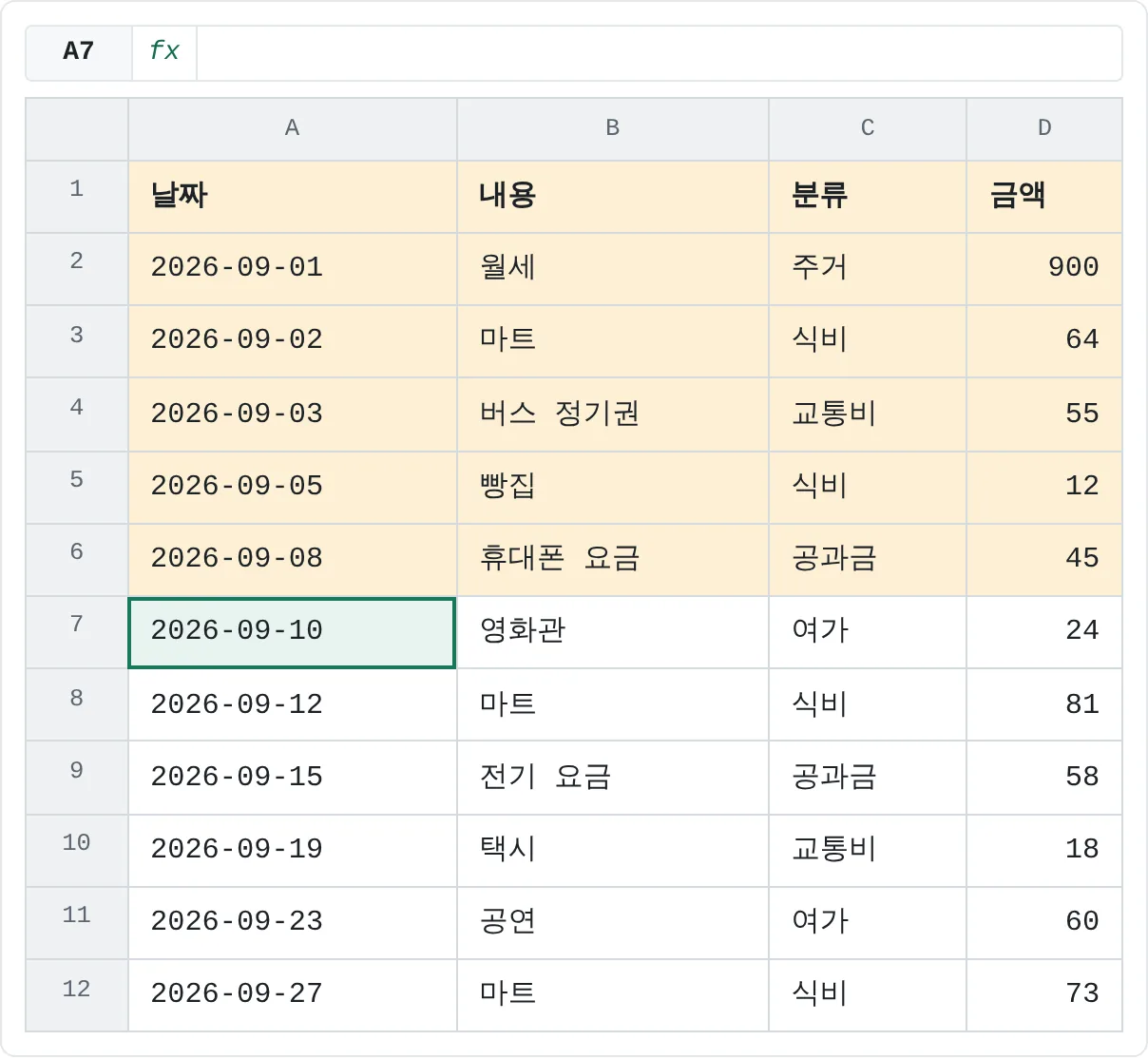Select the 주거 category cell
Screen dimensions: 1148x1059
point(868,269)
